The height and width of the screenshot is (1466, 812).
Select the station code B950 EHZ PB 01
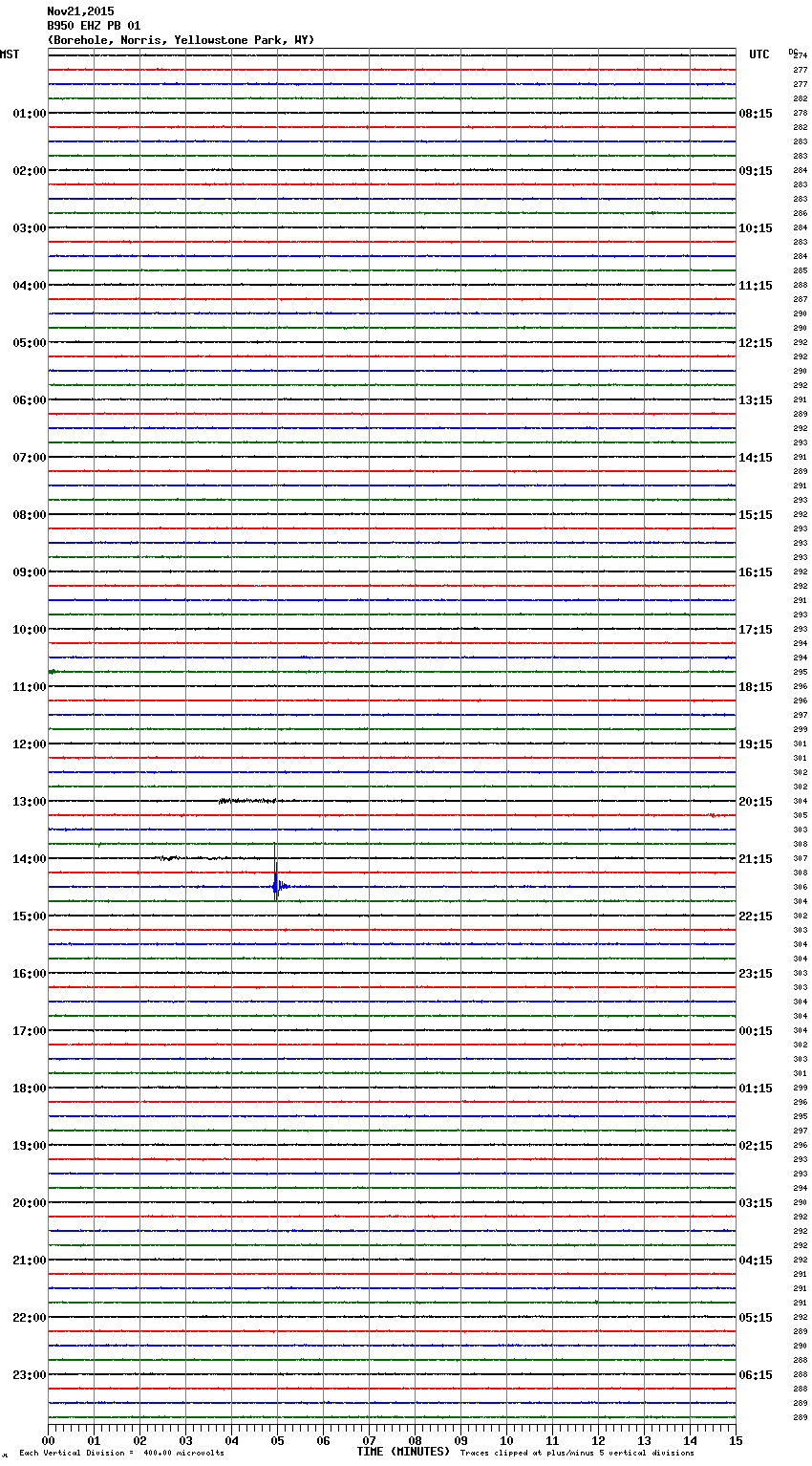coord(94,26)
